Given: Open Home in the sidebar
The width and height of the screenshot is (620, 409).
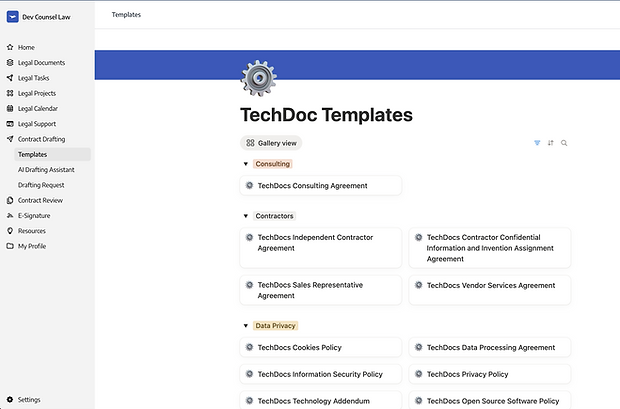Looking at the screenshot, I should [x=26, y=47].
